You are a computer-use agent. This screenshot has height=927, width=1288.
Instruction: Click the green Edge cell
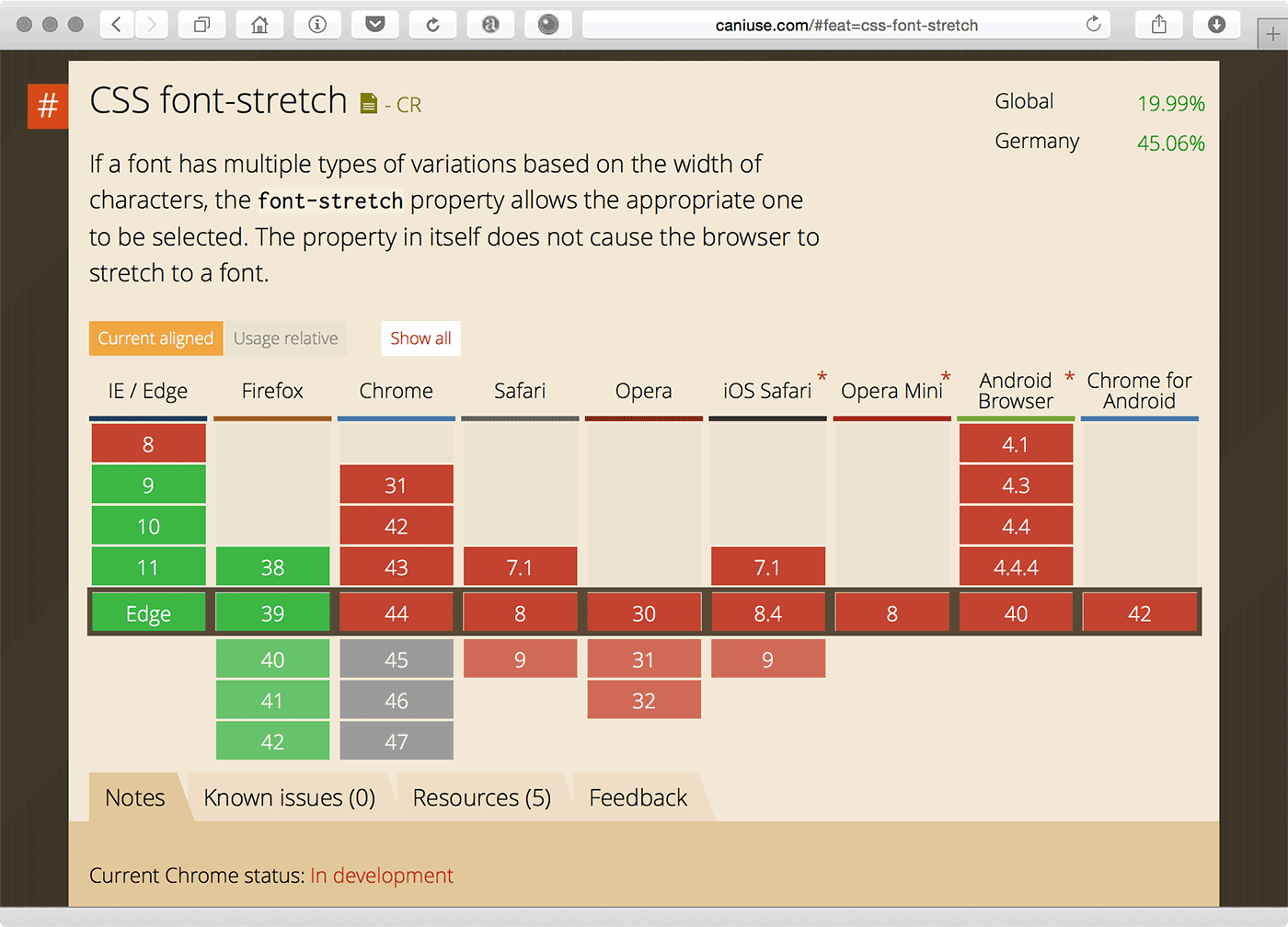pos(148,612)
